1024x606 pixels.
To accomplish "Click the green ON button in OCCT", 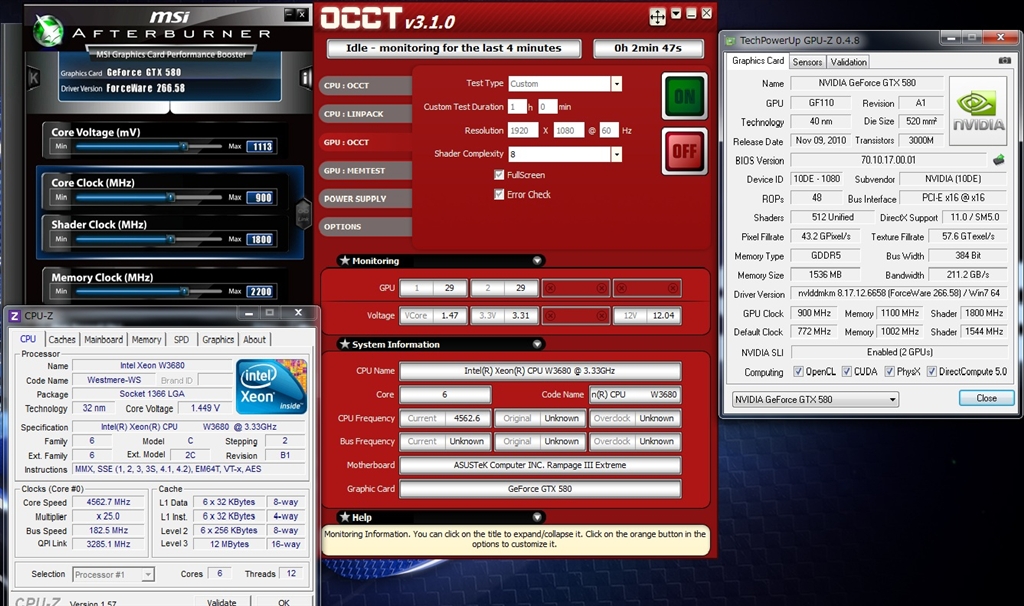I will click(x=684, y=96).
